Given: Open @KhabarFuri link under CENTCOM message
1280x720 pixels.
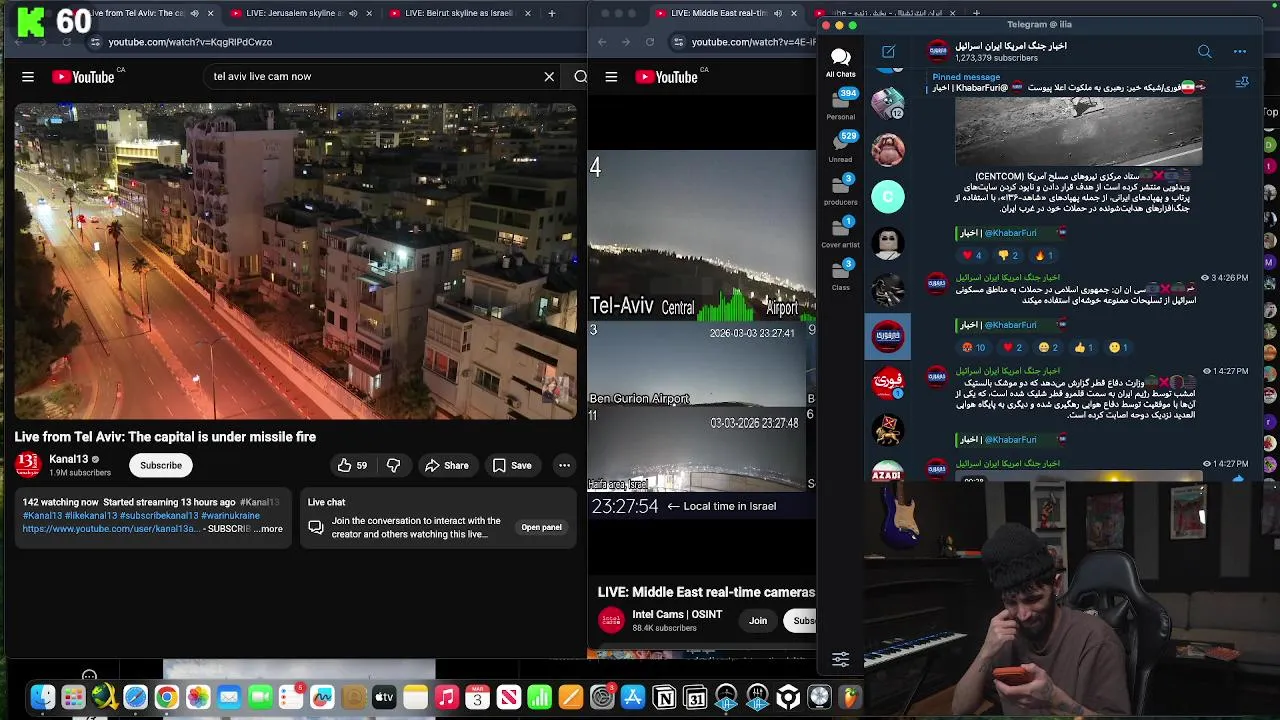Looking at the screenshot, I should click(1010, 233).
